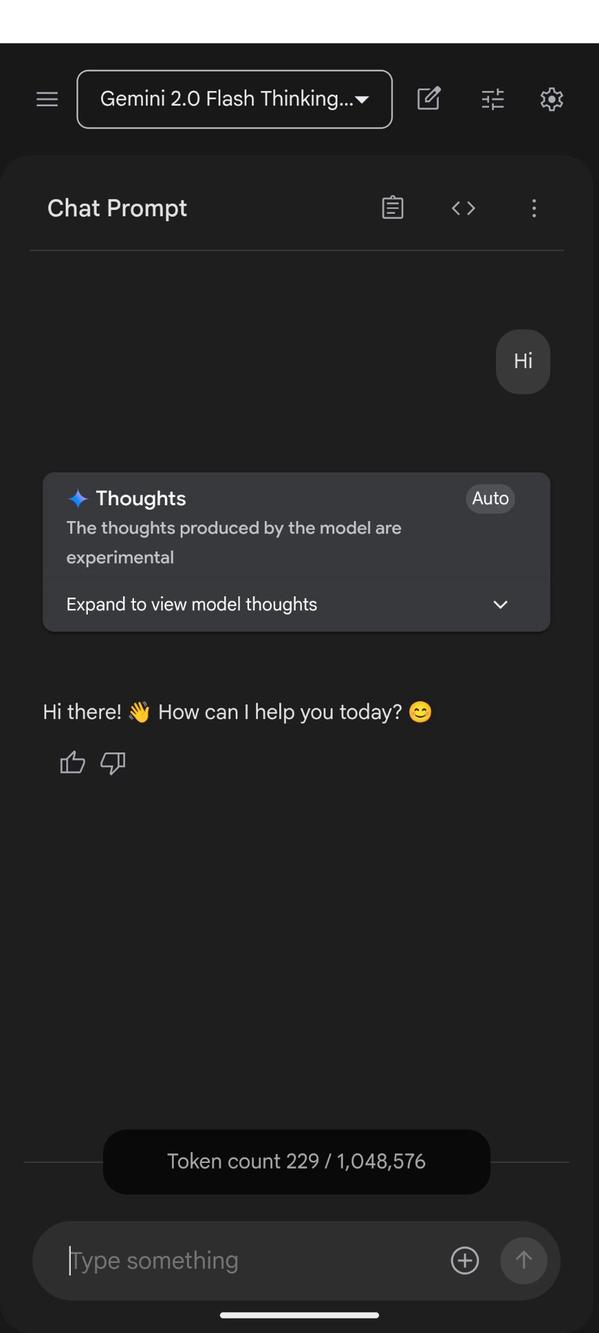Open the attachment plus icon
599x1333 pixels.
pyautogui.click(x=464, y=1260)
